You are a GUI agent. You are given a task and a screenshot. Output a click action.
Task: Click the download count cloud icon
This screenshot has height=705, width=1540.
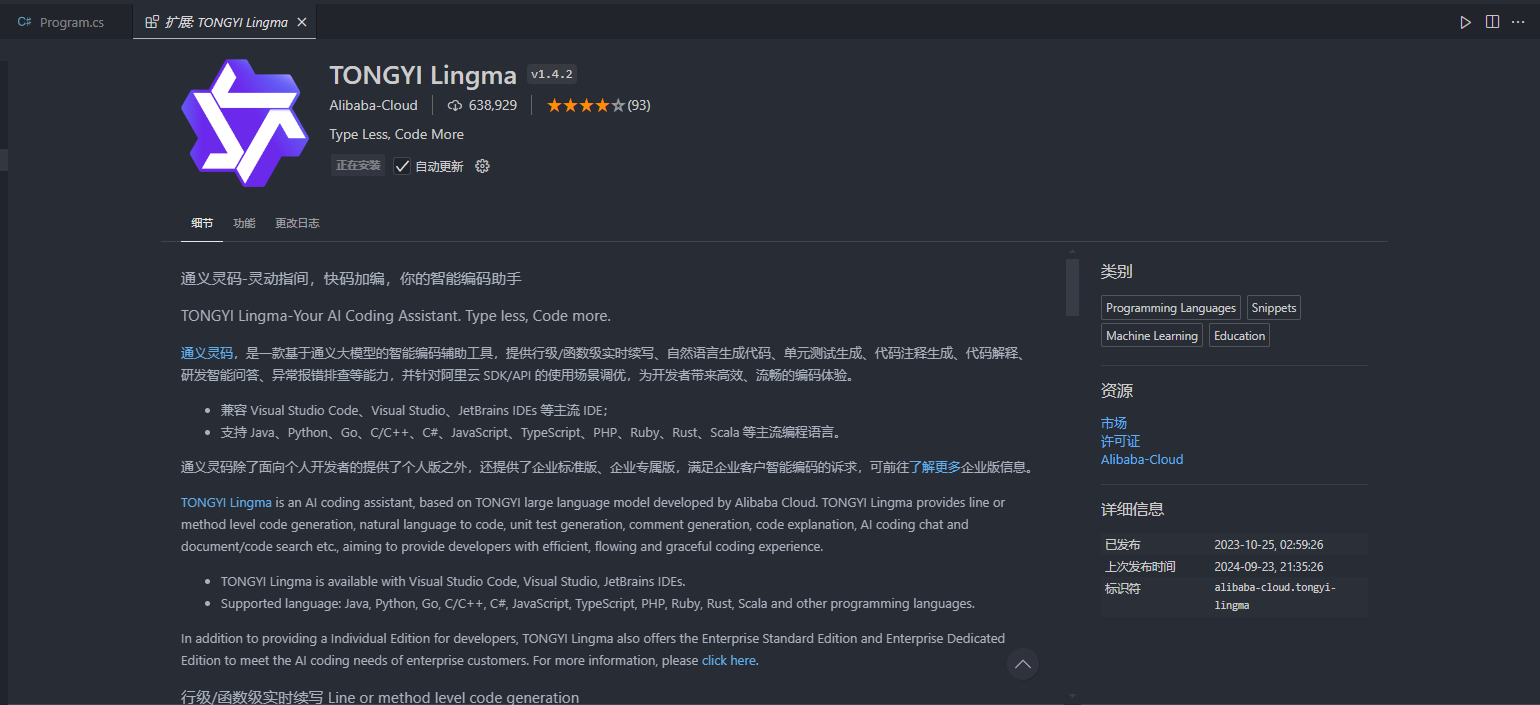pos(455,105)
